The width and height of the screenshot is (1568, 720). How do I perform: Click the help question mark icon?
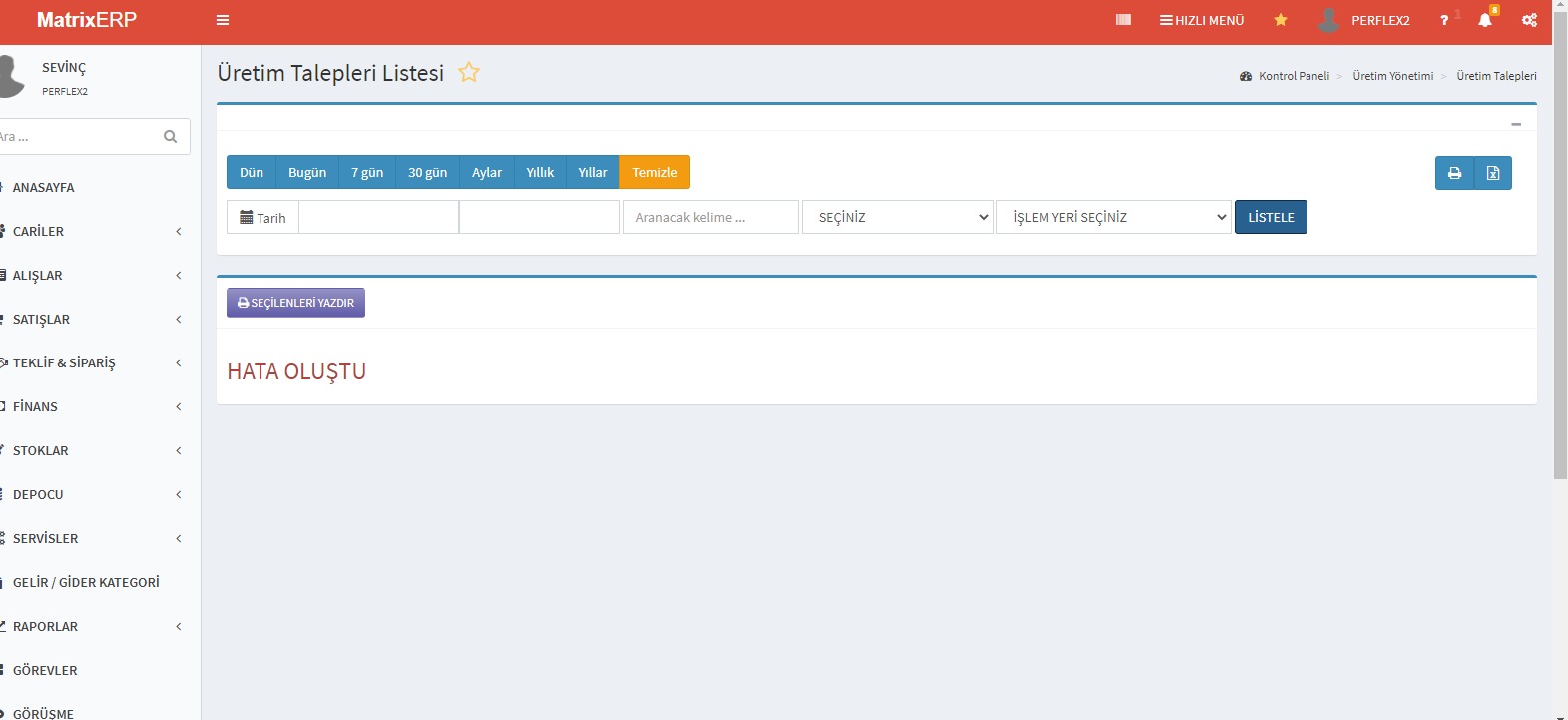click(x=1444, y=20)
